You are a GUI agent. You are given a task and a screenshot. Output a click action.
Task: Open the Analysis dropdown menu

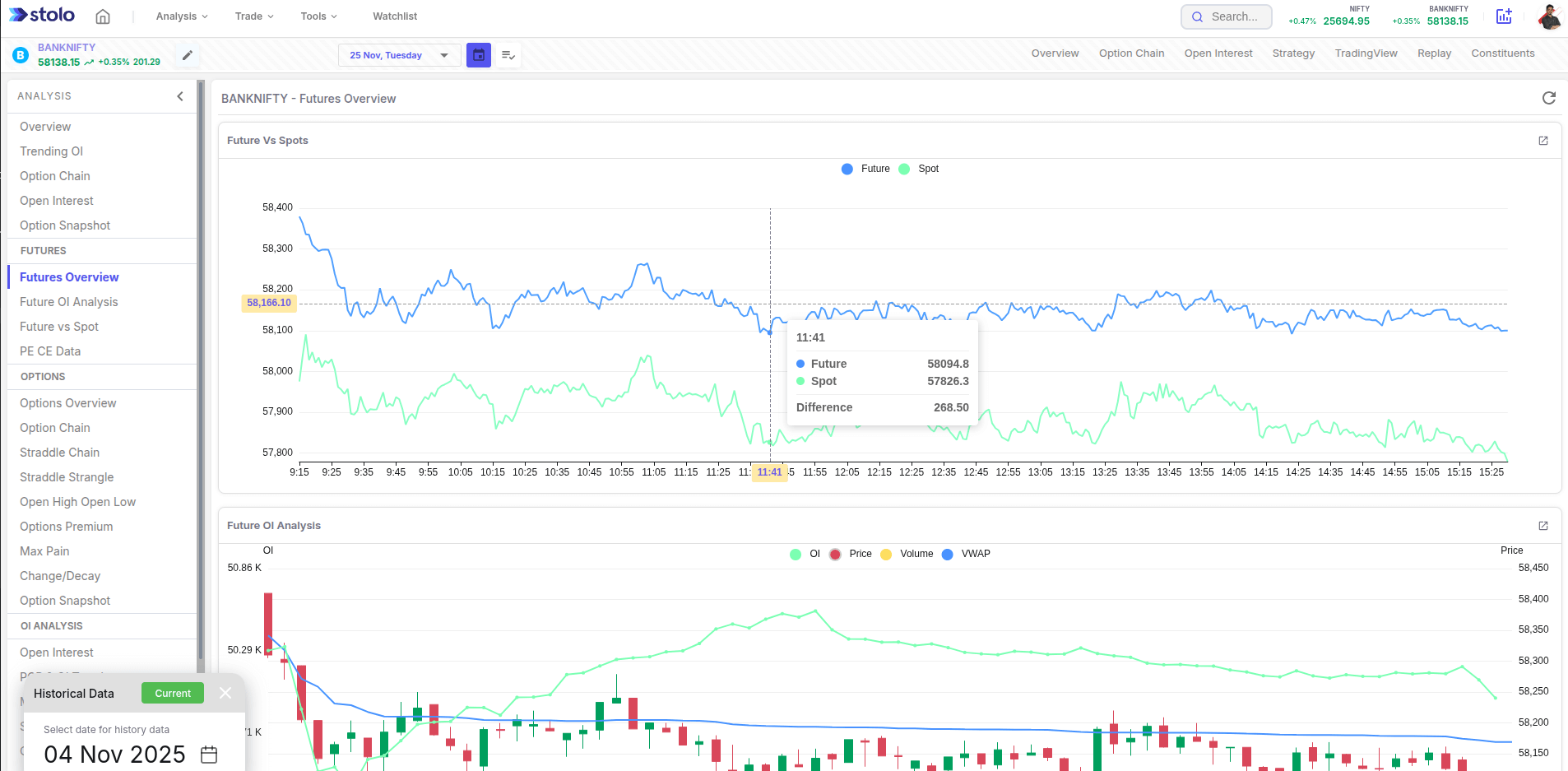[182, 16]
